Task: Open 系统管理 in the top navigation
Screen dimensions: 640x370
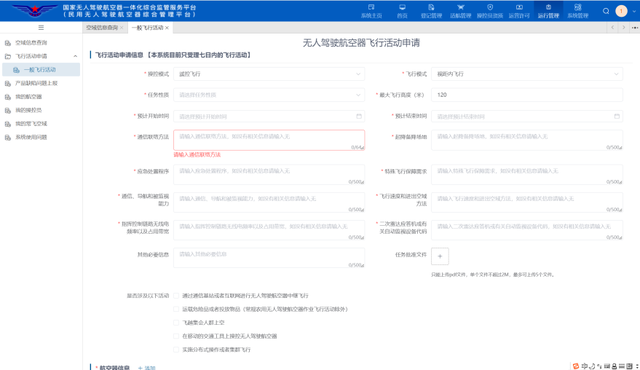Action: tap(578, 11)
